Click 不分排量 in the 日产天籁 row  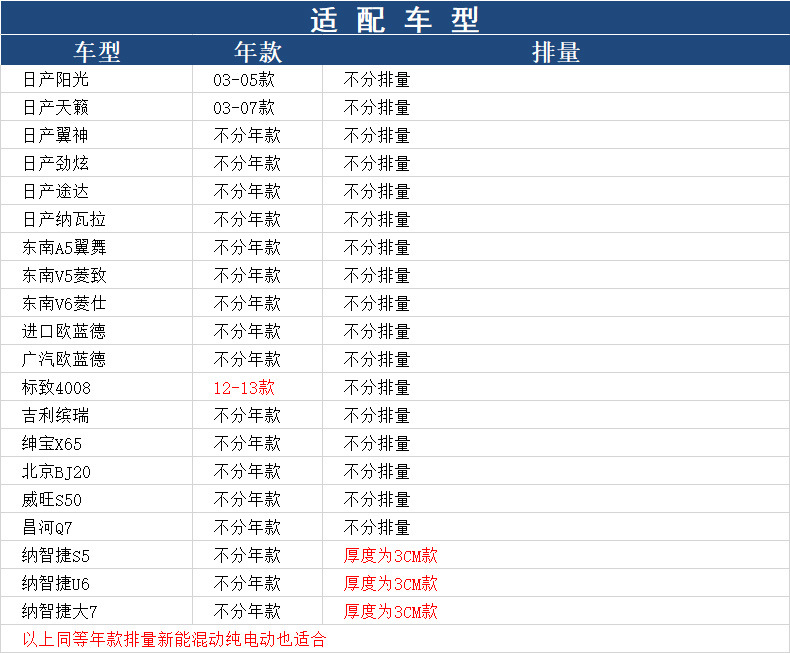coord(377,107)
